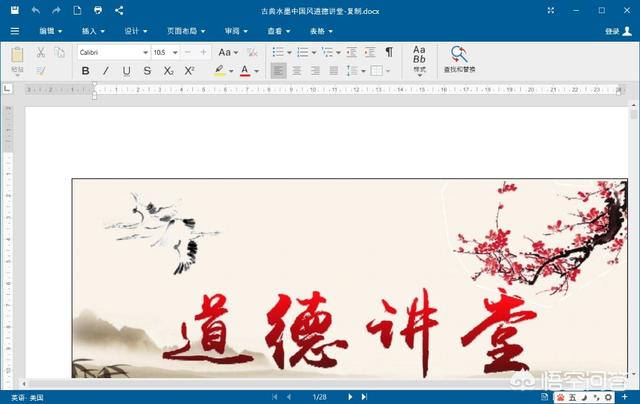Print the document

98,10
